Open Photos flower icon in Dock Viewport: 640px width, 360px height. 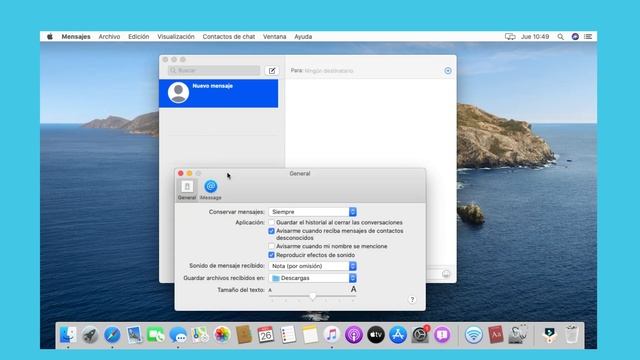coord(222,335)
